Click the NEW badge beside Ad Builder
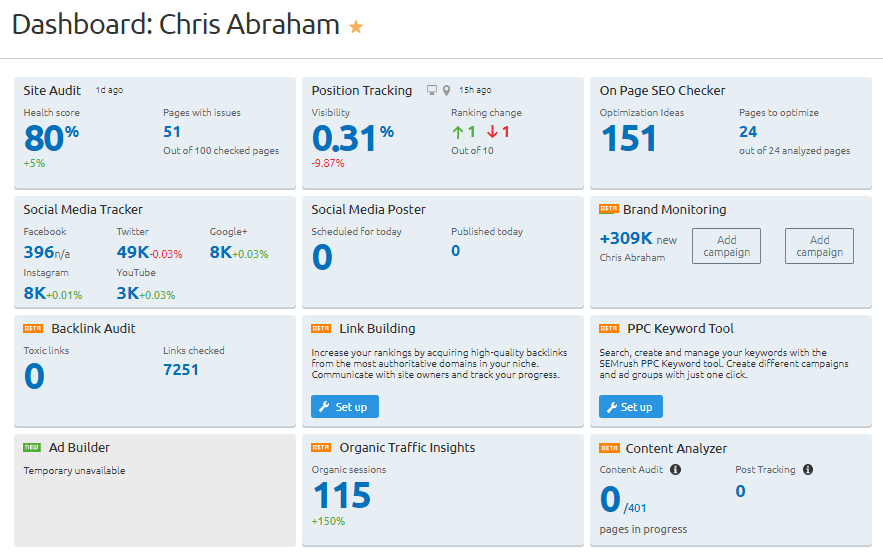Image resolution: width=883 pixels, height=555 pixels. 32,447
